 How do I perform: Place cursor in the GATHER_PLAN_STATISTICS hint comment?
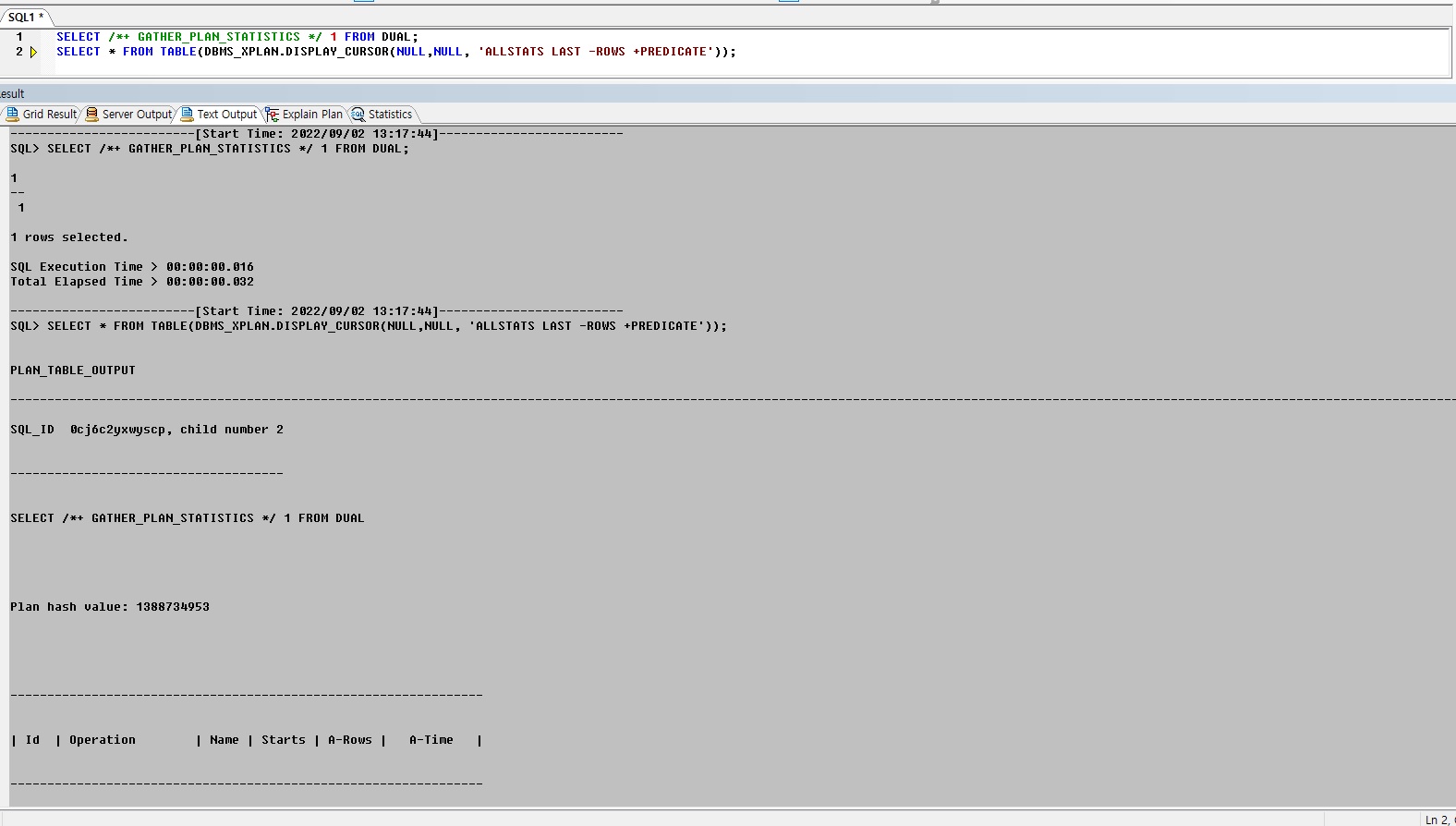[x=218, y=37]
